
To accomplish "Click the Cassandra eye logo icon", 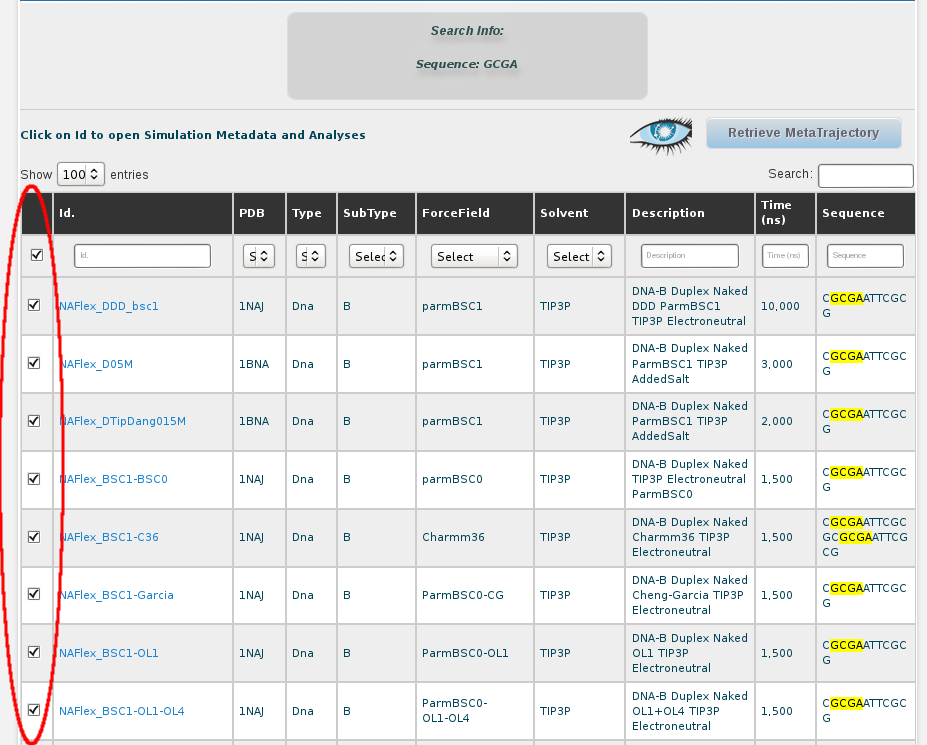I will pos(661,134).
